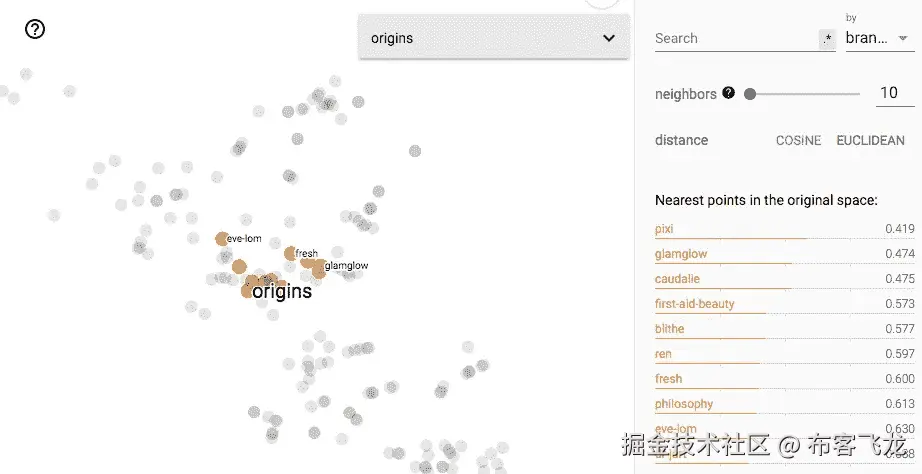Open the origins selection dropdown
Viewport: 922px width, 474px height.
pos(493,39)
